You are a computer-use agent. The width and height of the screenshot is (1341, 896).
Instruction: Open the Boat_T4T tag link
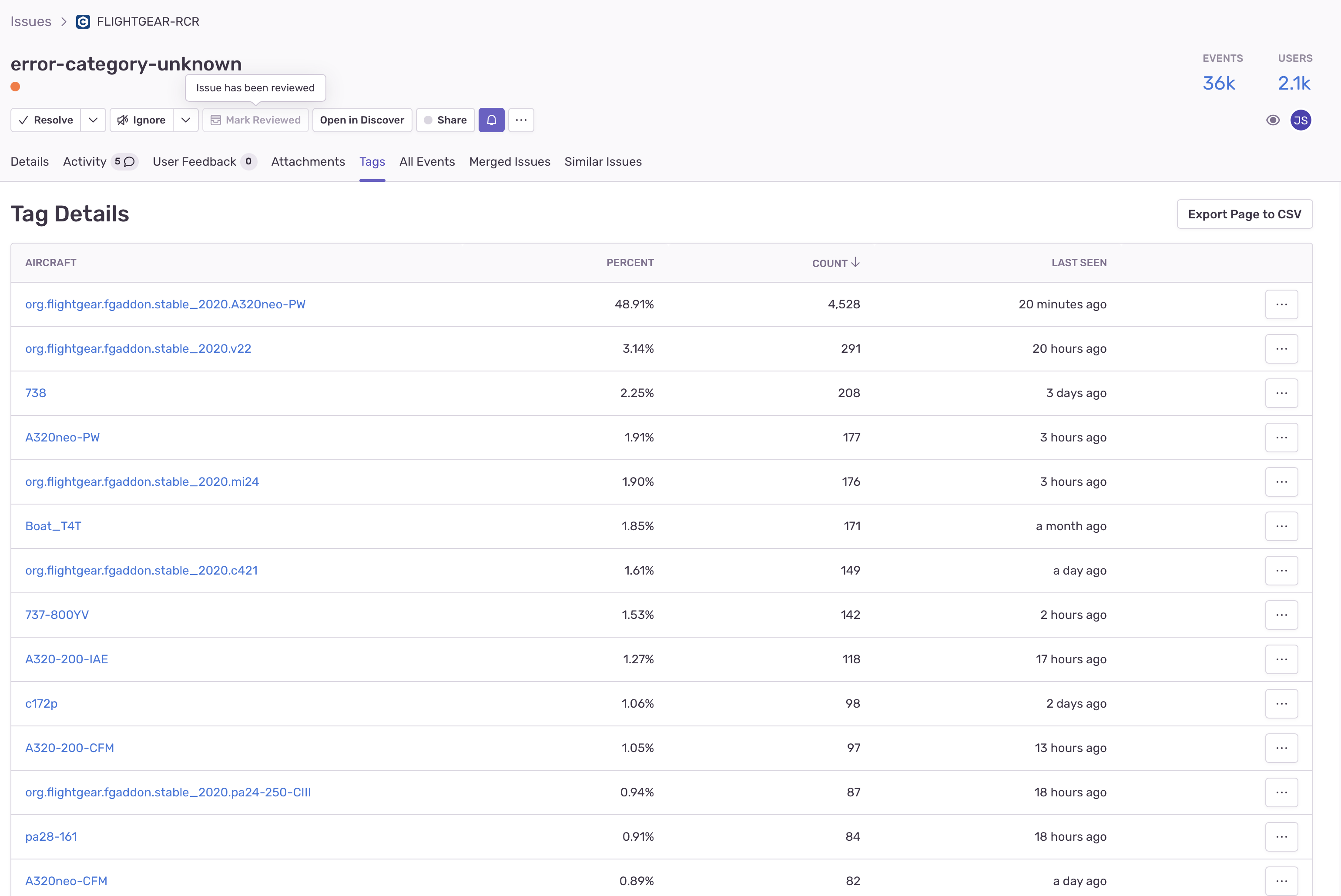point(53,526)
